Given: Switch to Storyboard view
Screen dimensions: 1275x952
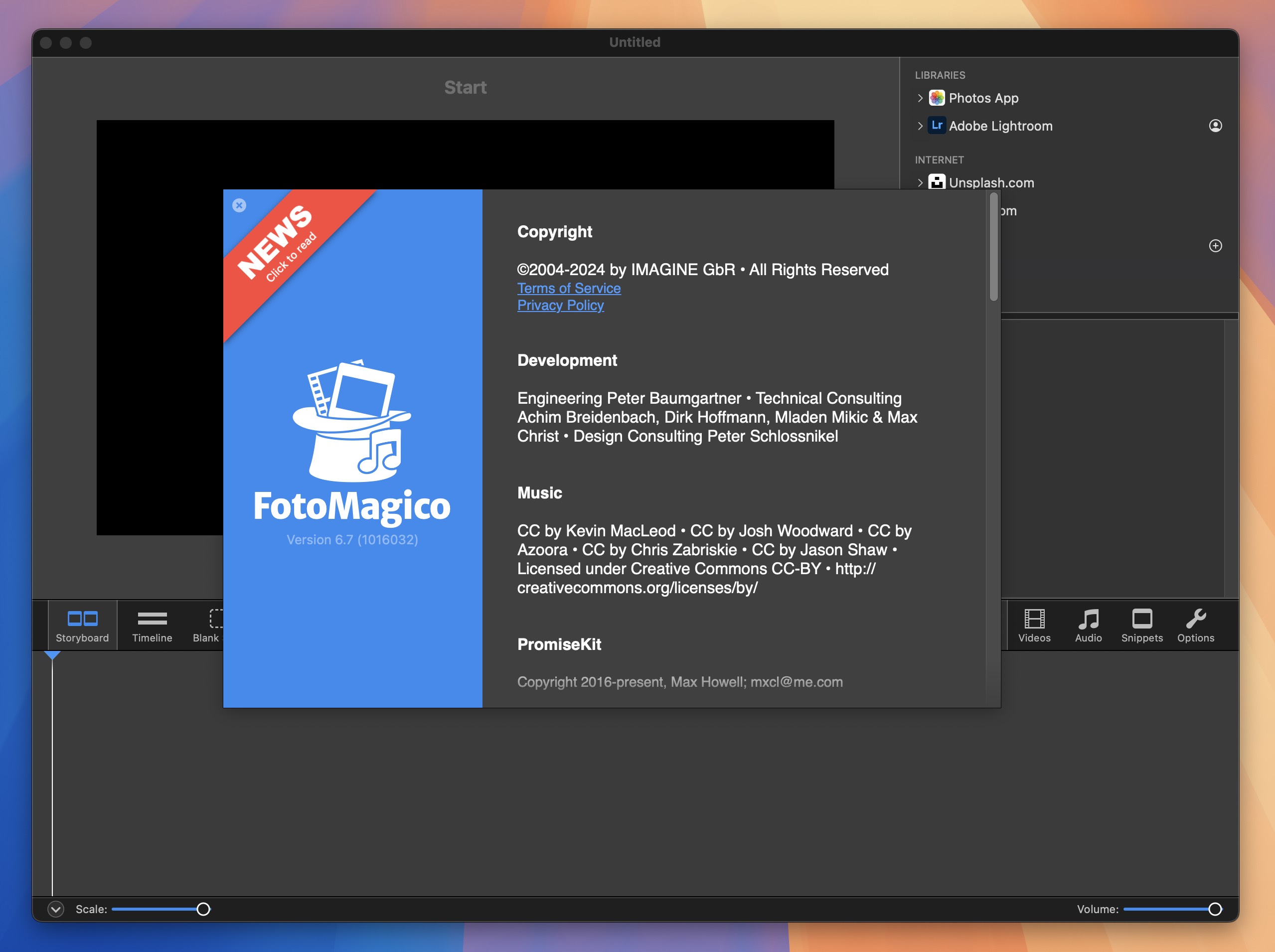Looking at the screenshot, I should tap(82, 626).
